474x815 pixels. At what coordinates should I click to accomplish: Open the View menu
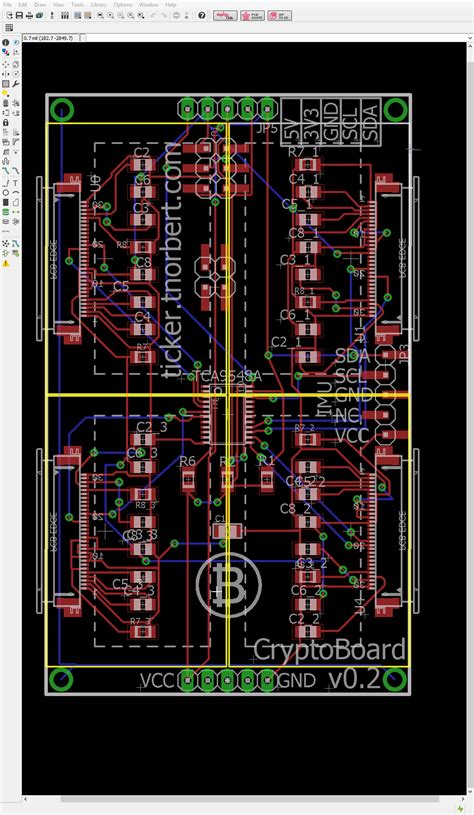[x=58, y=5]
